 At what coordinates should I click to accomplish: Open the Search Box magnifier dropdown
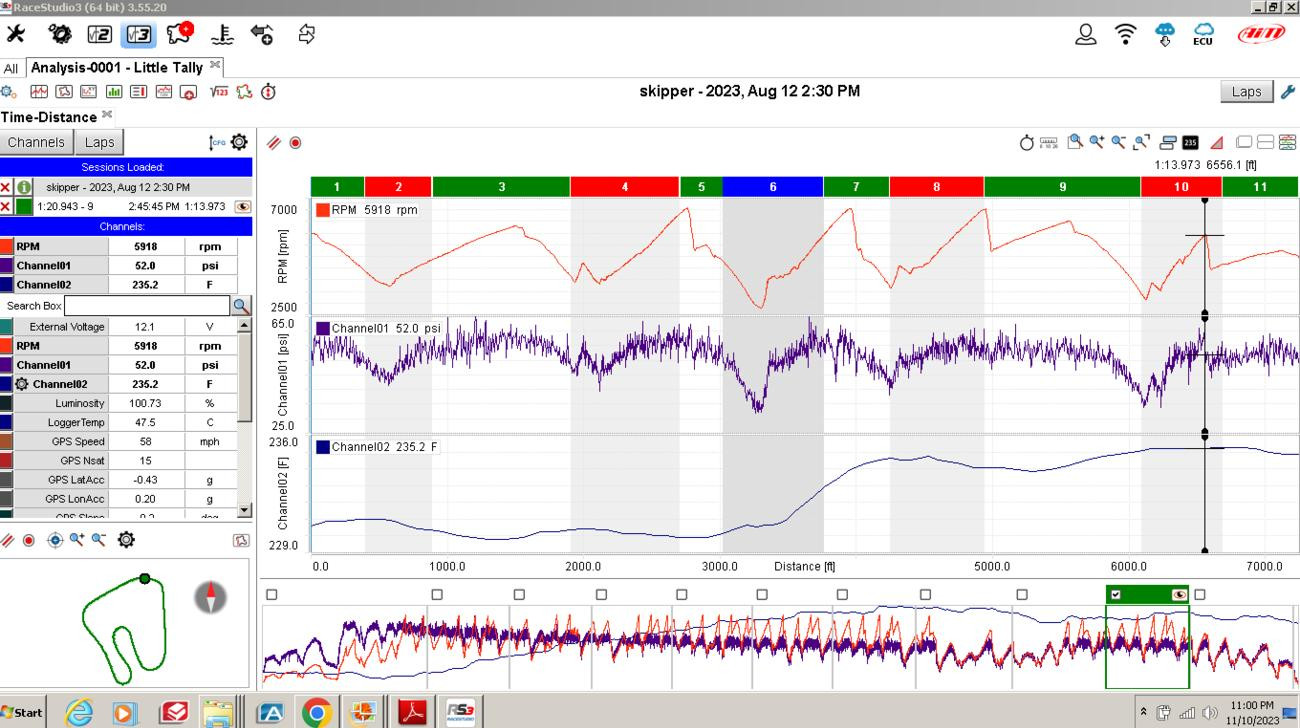coord(241,306)
